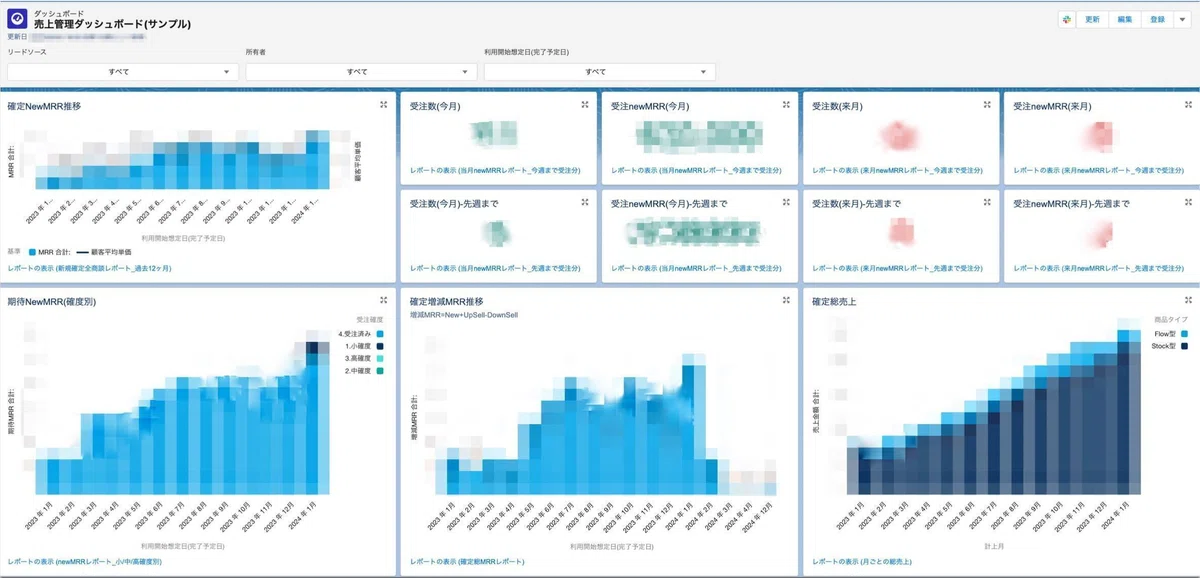This screenshot has height=578, width=1200.
Task: Click the 更新 refresh button
Action: point(1092,19)
